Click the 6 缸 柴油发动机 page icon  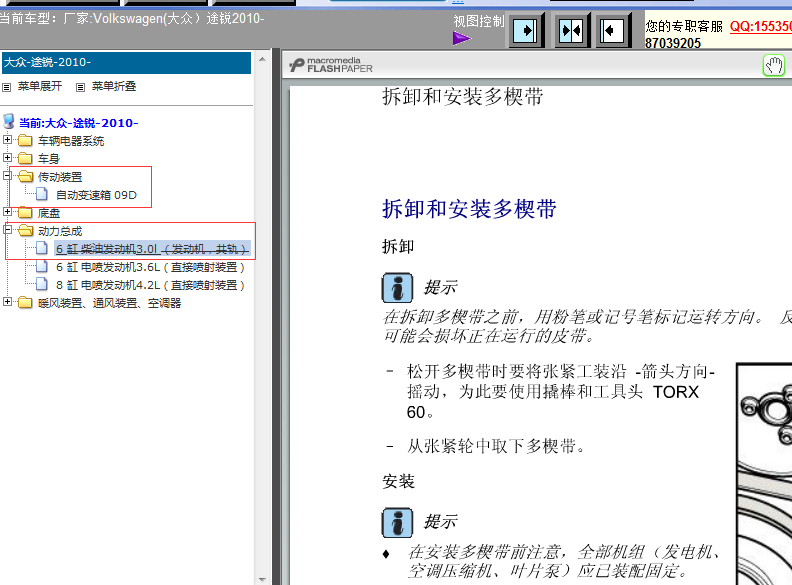(42, 248)
